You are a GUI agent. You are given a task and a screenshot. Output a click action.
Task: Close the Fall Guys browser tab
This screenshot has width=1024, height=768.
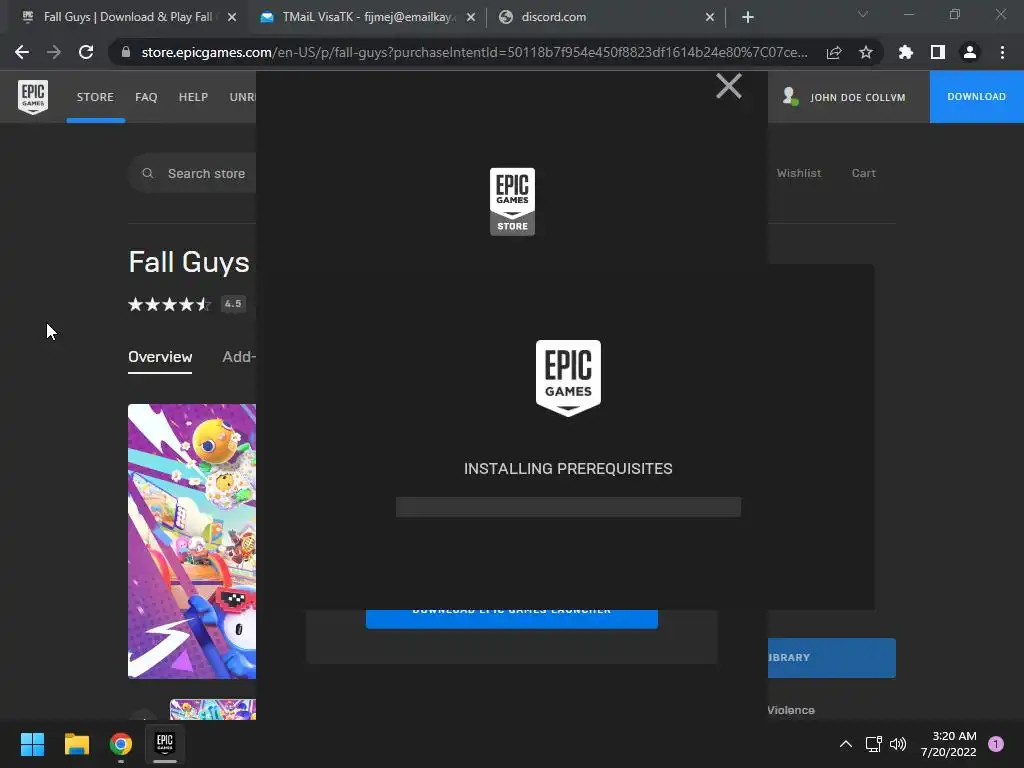232,17
